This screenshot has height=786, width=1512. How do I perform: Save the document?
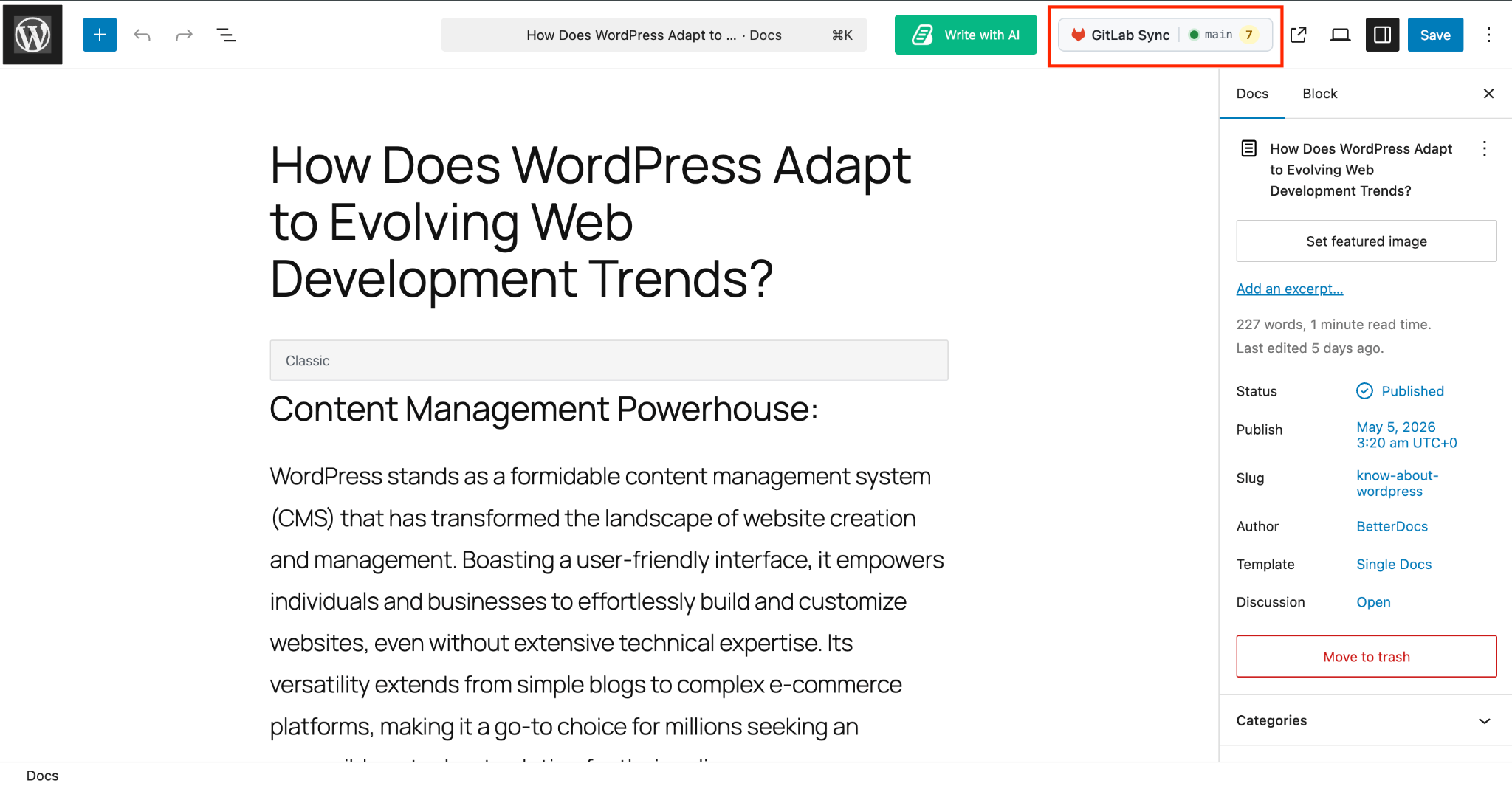[x=1435, y=35]
